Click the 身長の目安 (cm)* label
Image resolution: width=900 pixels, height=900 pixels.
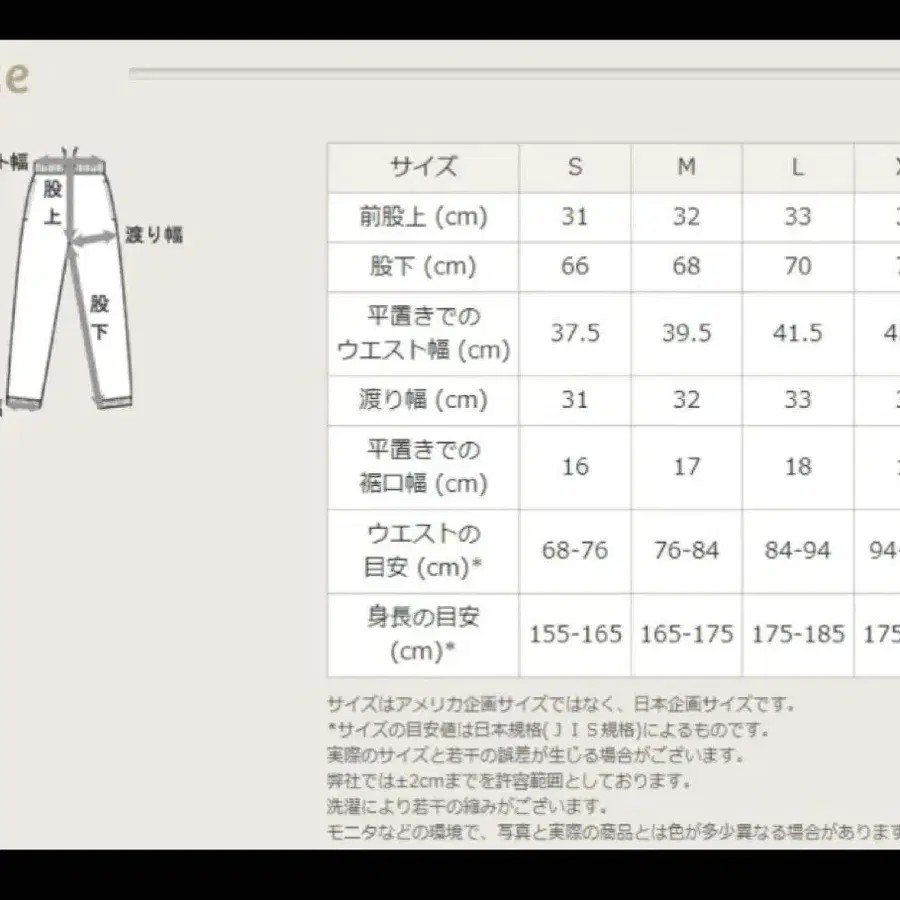pyautogui.click(x=423, y=635)
